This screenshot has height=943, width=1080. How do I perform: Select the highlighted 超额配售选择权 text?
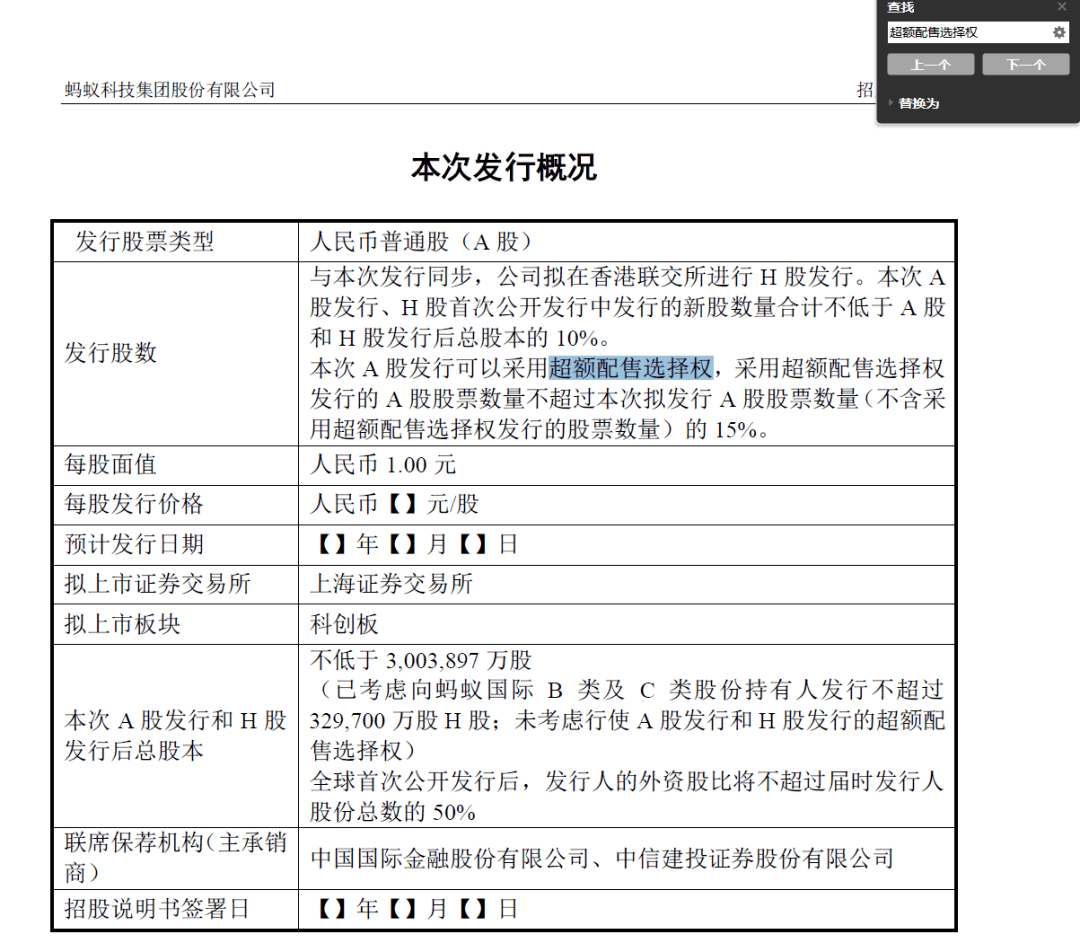tap(632, 367)
